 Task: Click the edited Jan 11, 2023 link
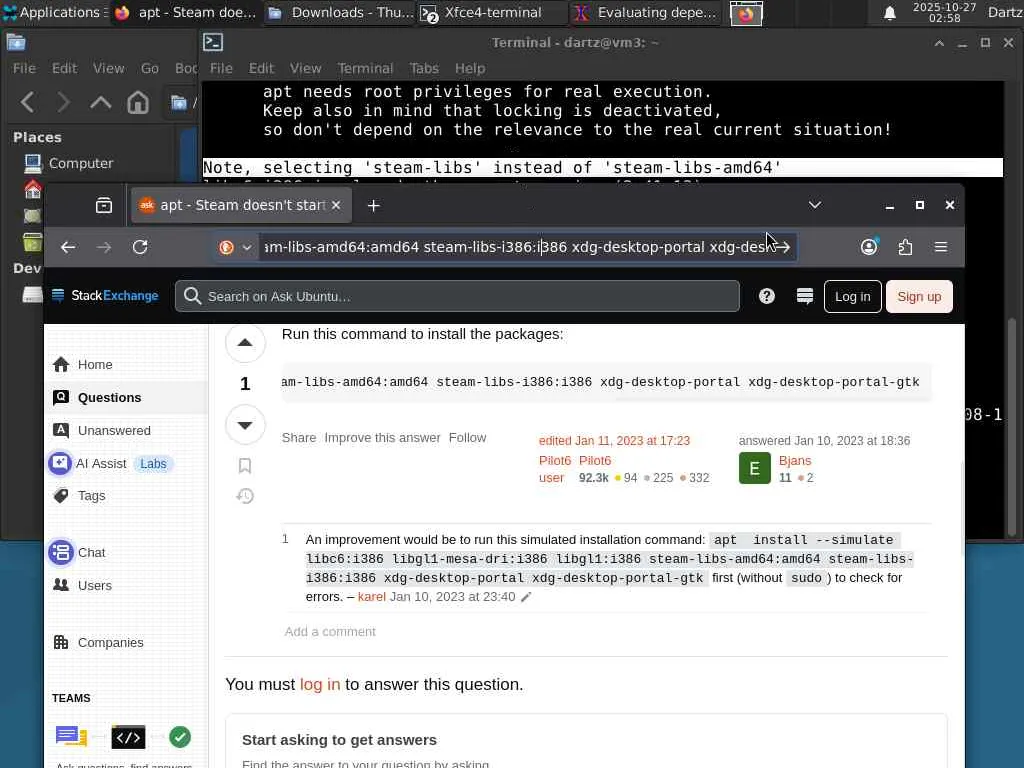click(x=614, y=441)
